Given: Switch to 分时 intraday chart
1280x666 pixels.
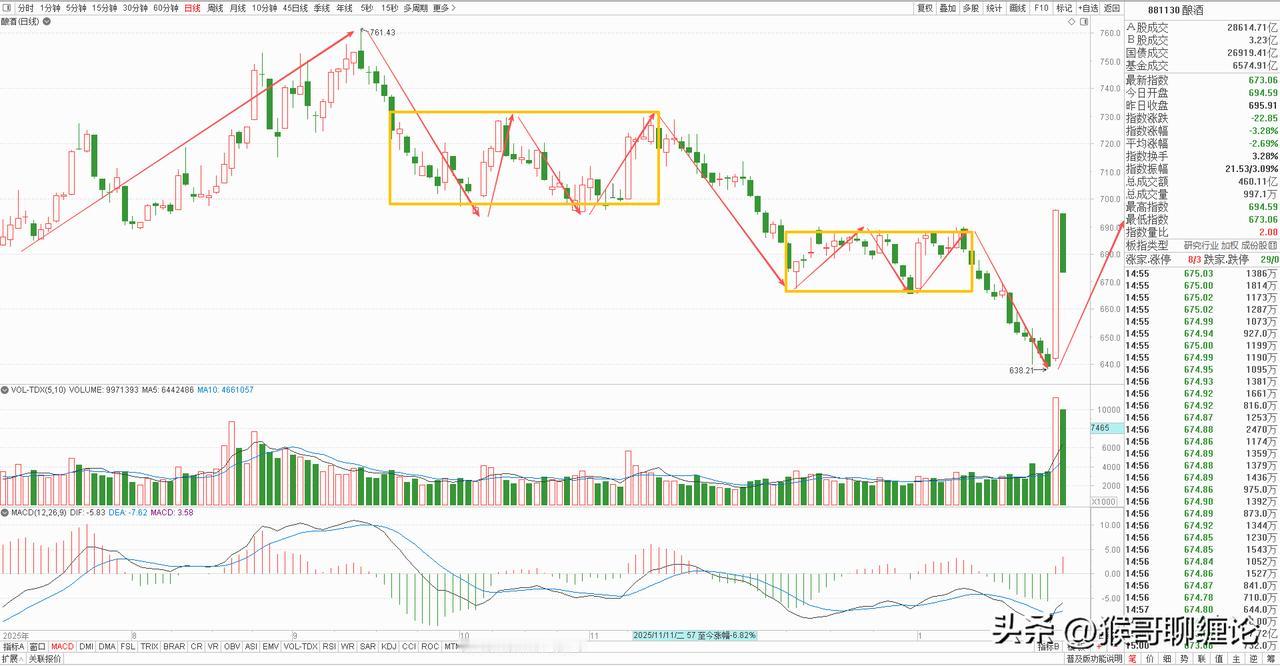Looking at the screenshot, I should click(25, 8).
